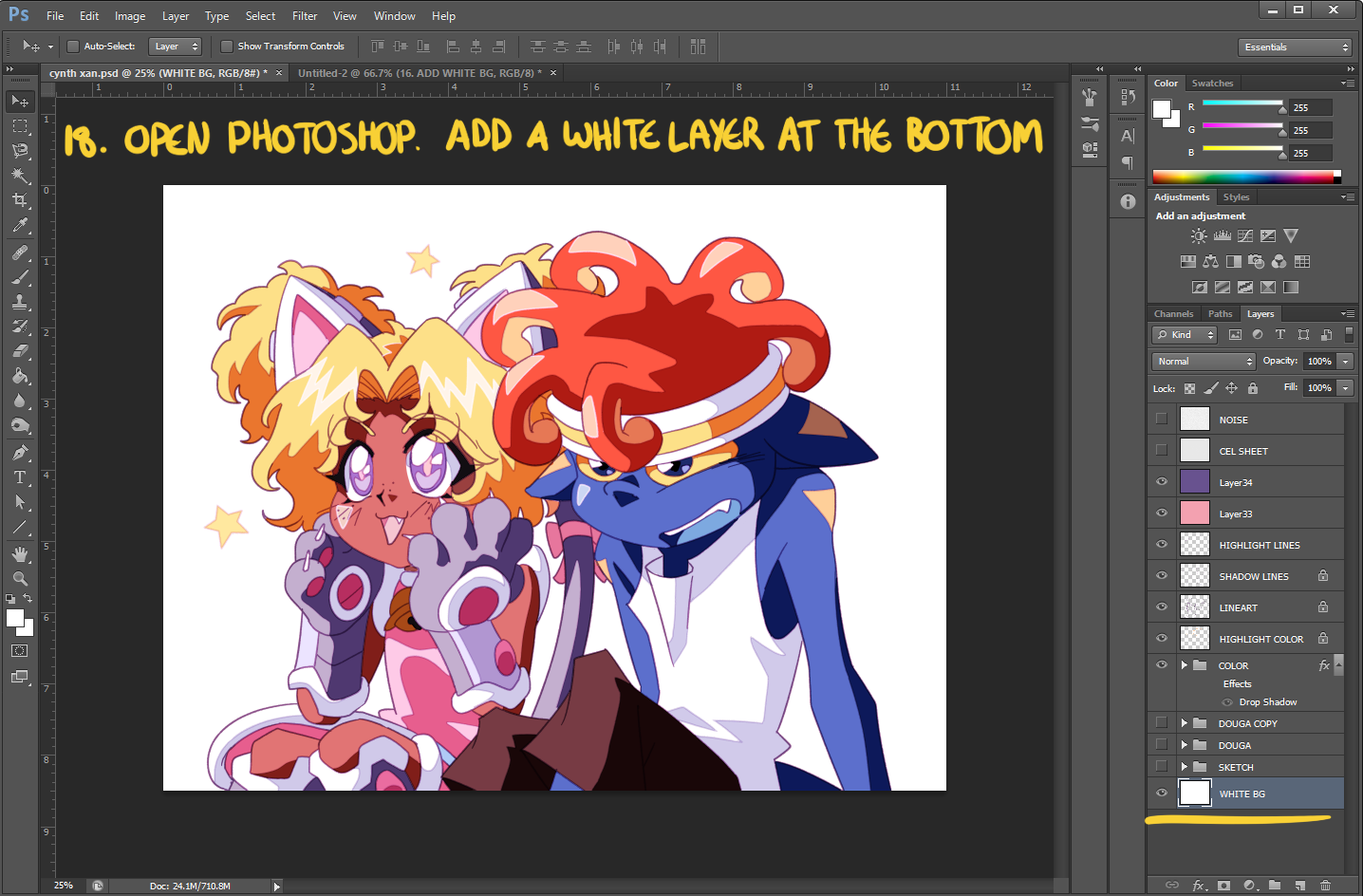This screenshot has height=896, width=1363.
Task: Open the Essentials workspace dropdown
Action: click(1295, 47)
